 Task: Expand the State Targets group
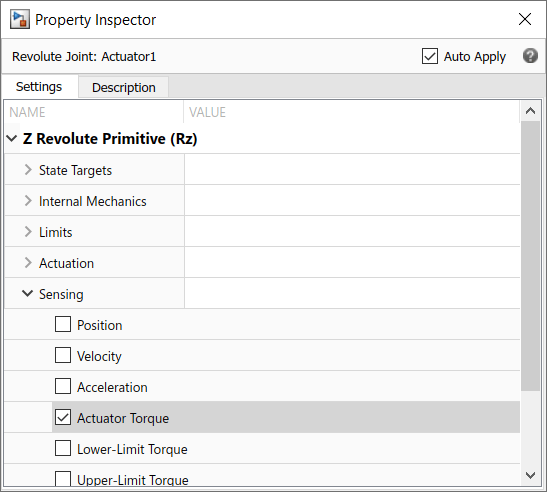[x=28, y=170]
